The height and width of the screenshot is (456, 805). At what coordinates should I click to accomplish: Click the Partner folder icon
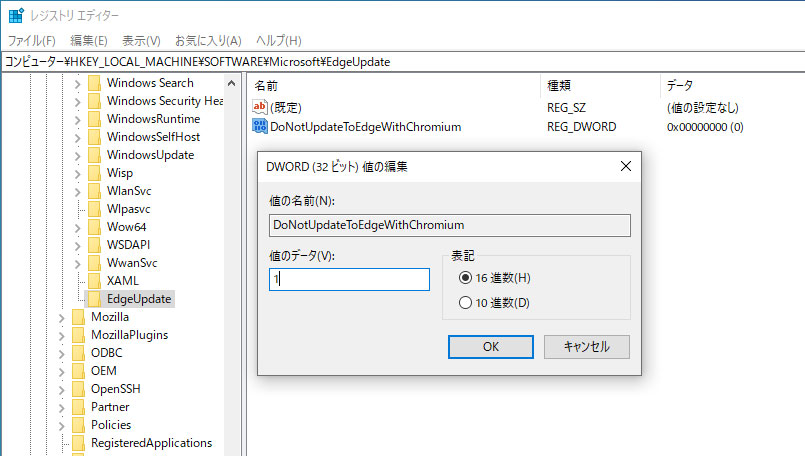[x=79, y=407]
